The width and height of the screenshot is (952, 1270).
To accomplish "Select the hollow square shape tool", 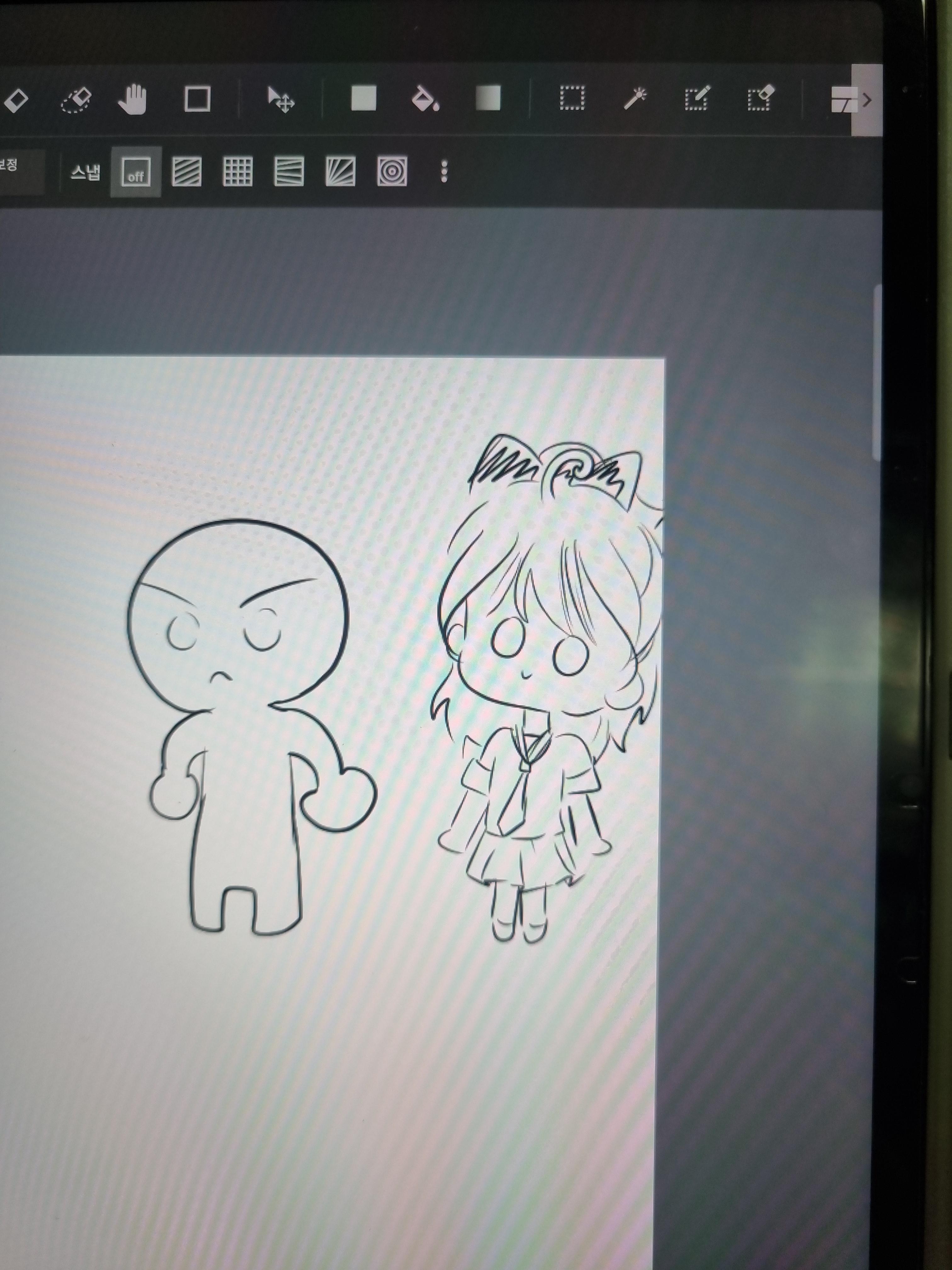I will pos(197,99).
